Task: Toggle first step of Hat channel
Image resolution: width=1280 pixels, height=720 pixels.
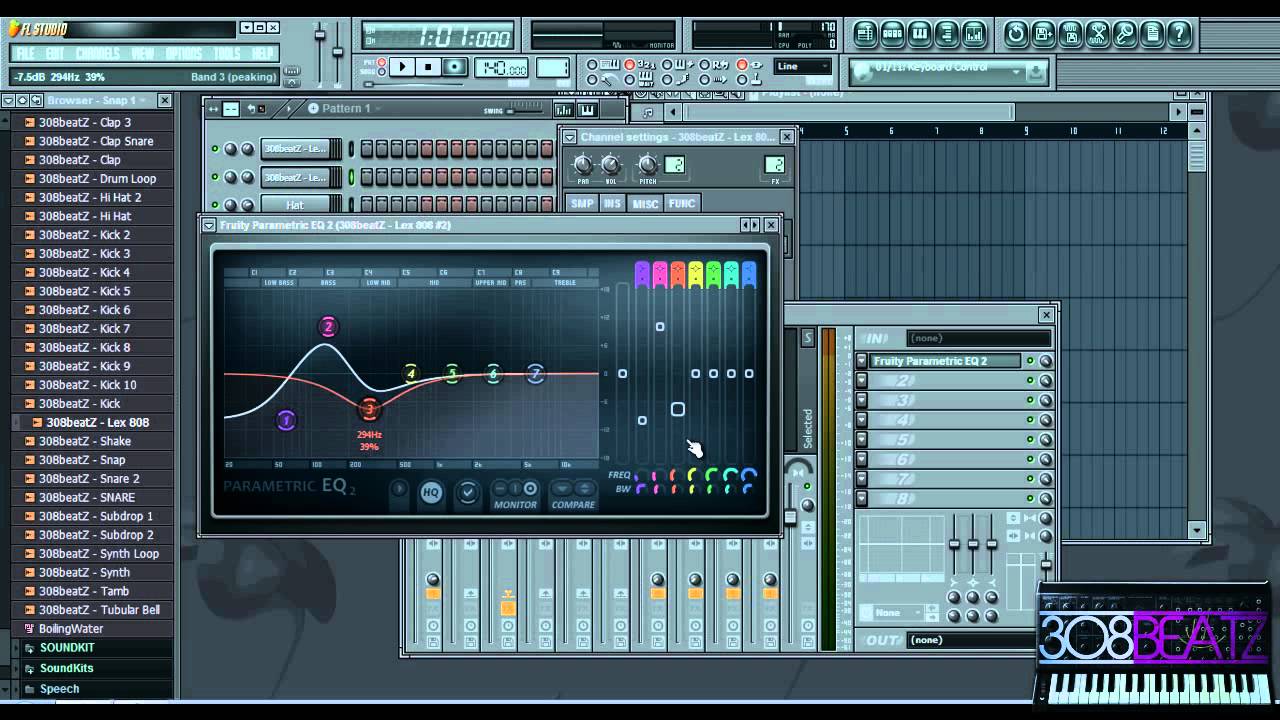Action: click(367, 205)
